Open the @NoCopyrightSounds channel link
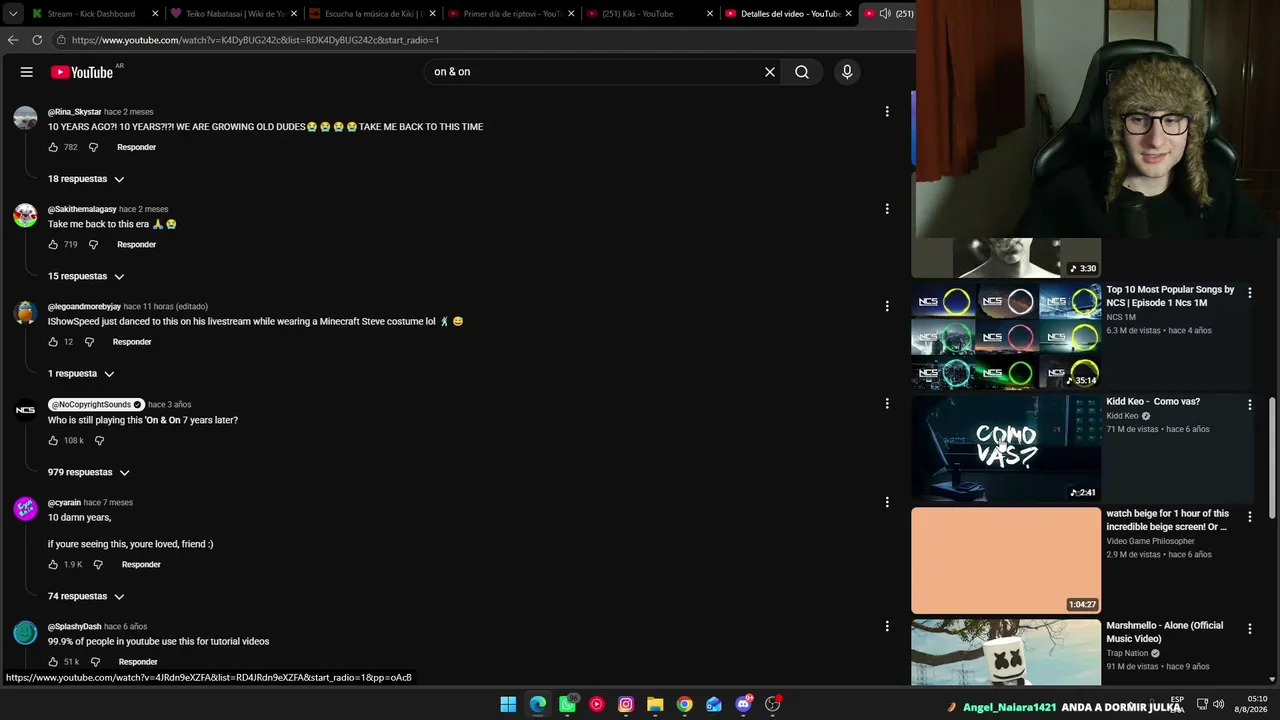Image resolution: width=1280 pixels, height=720 pixels. pos(96,404)
